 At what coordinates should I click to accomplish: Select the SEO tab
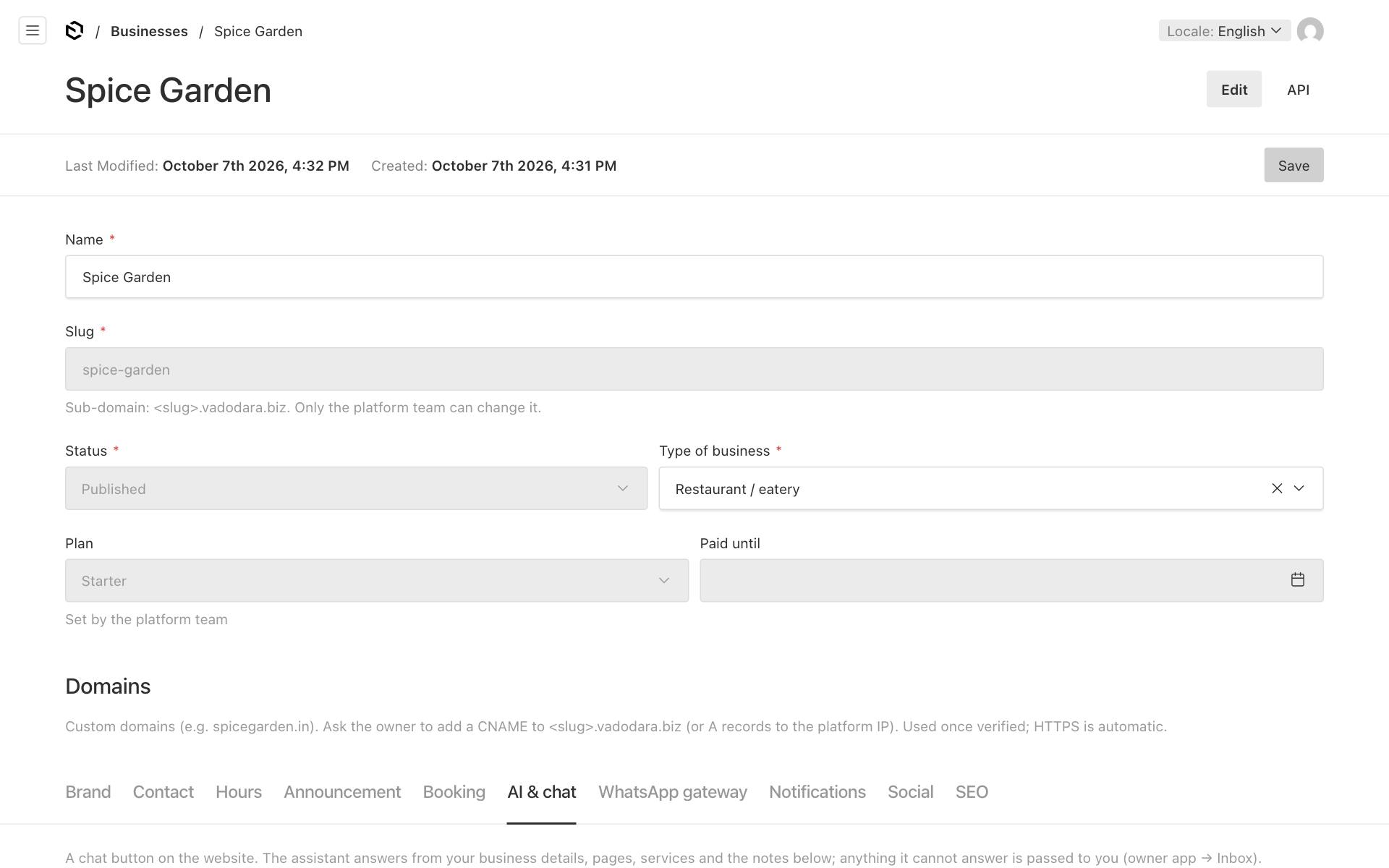click(x=972, y=792)
